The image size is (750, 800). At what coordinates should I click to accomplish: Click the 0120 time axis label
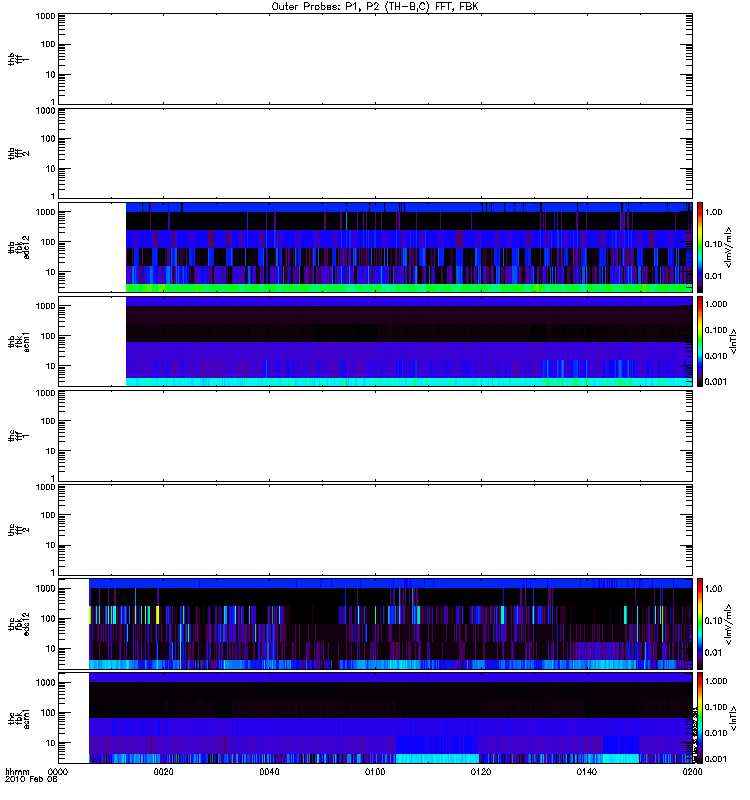481,772
